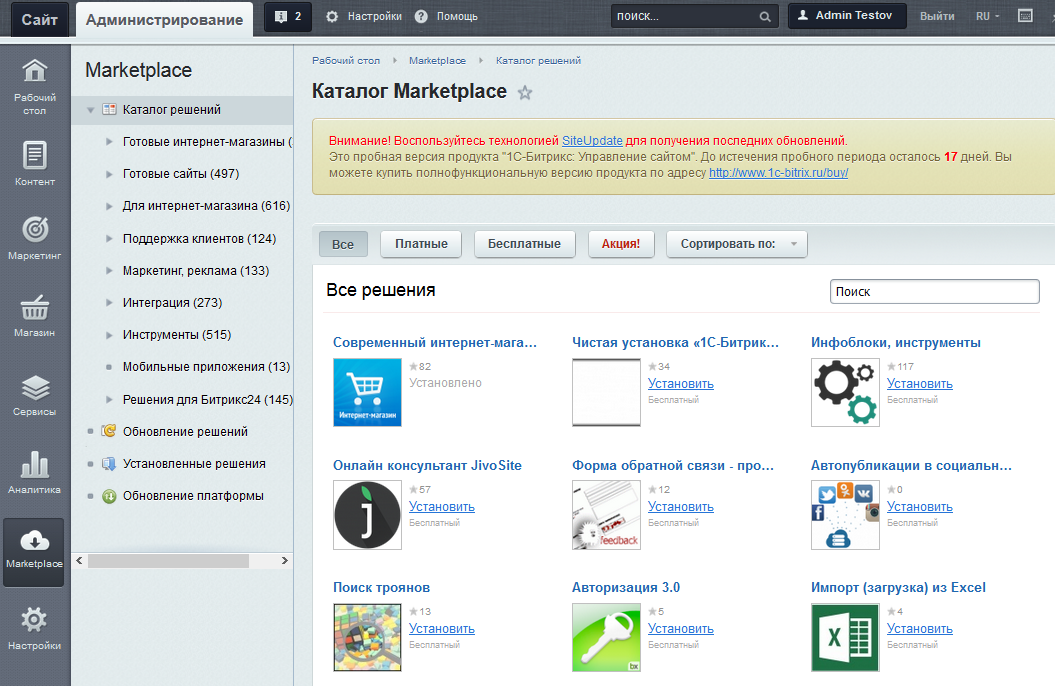The width and height of the screenshot is (1055, 687).
Task: Open the Рабочий стол sidebar section
Action: pyautogui.click(x=35, y=87)
